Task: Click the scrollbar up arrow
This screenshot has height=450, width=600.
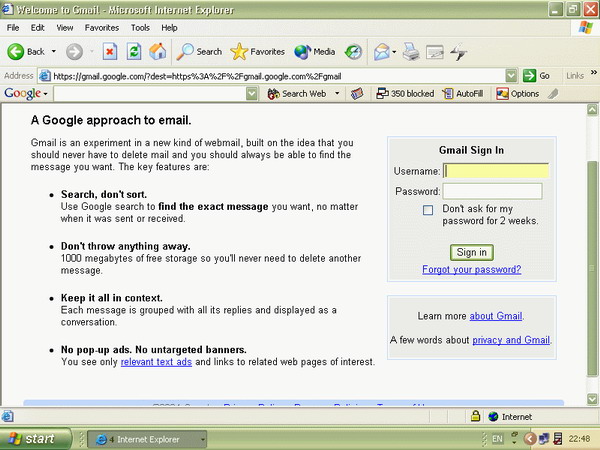Action: pyautogui.click(x=592, y=110)
